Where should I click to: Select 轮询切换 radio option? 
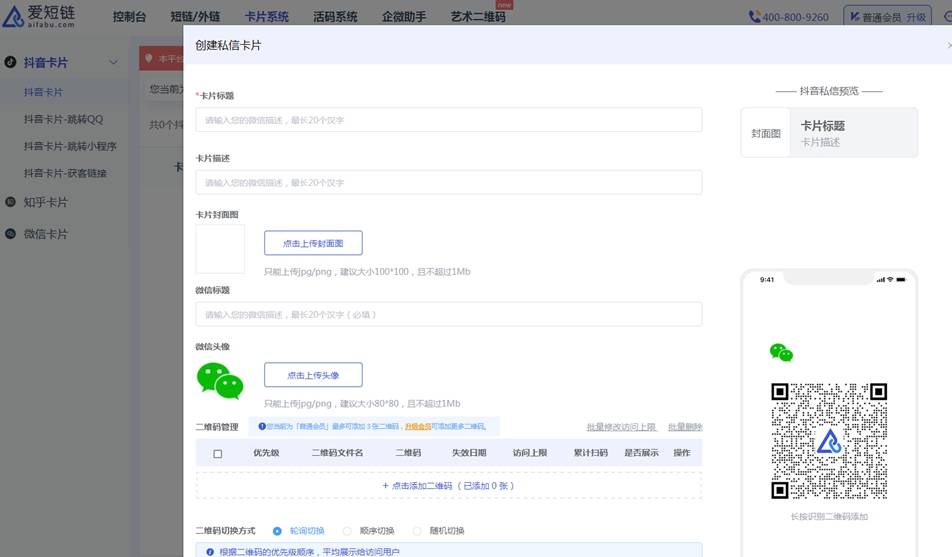278,531
